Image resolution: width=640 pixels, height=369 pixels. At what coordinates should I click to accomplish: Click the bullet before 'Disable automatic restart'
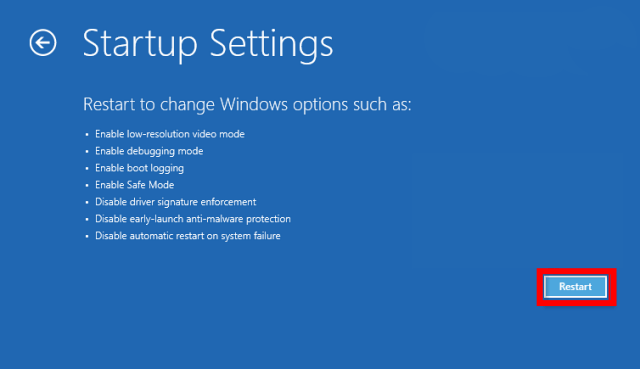click(87, 236)
